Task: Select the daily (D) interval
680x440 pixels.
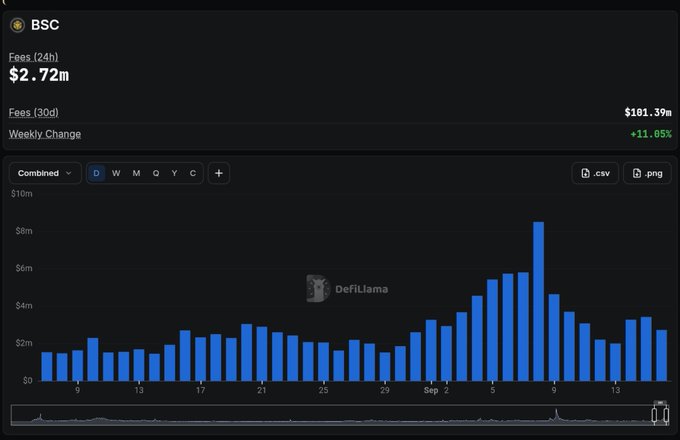Action: (96, 173)
